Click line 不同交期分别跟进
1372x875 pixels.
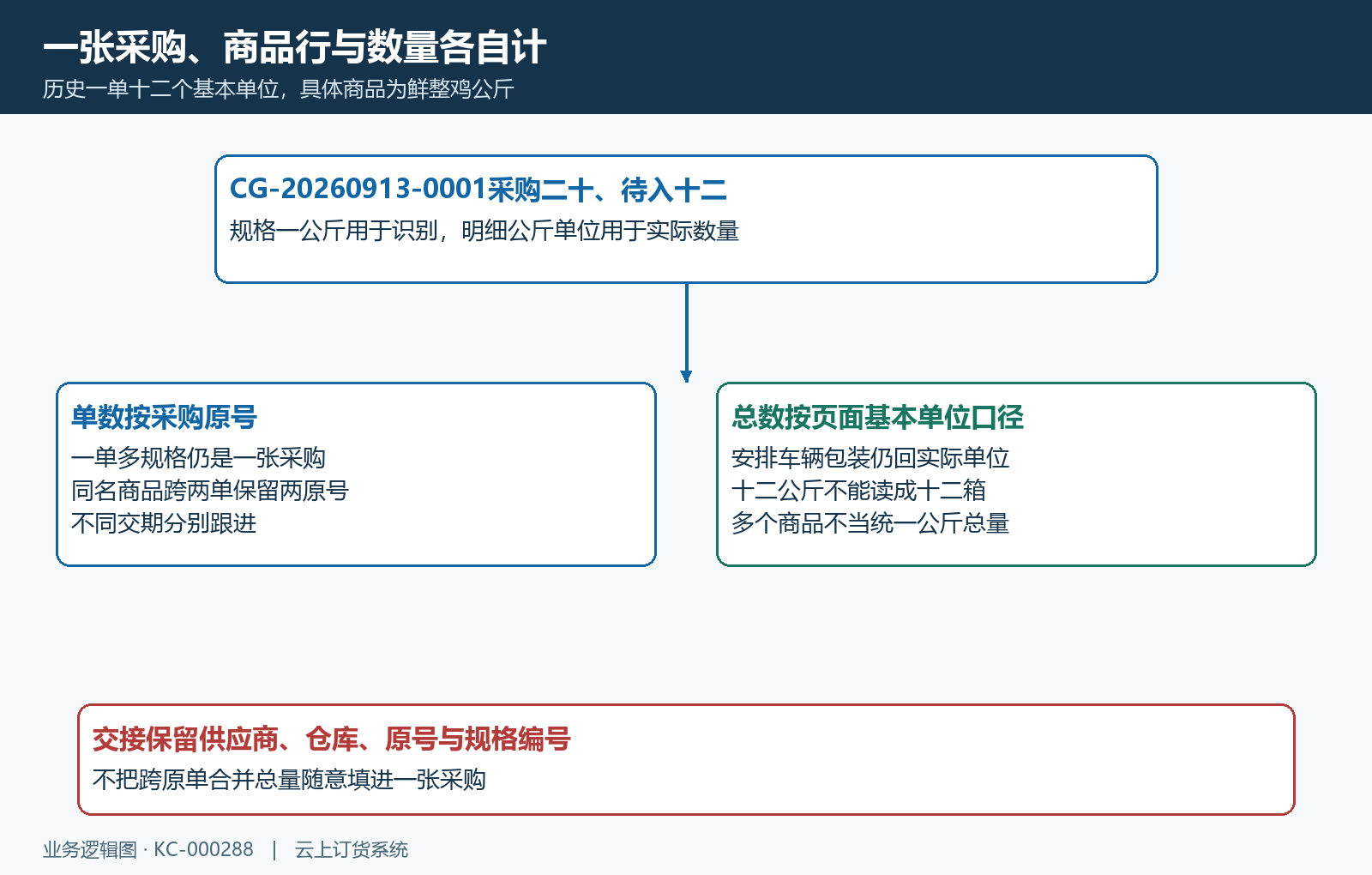click(164, 523)
